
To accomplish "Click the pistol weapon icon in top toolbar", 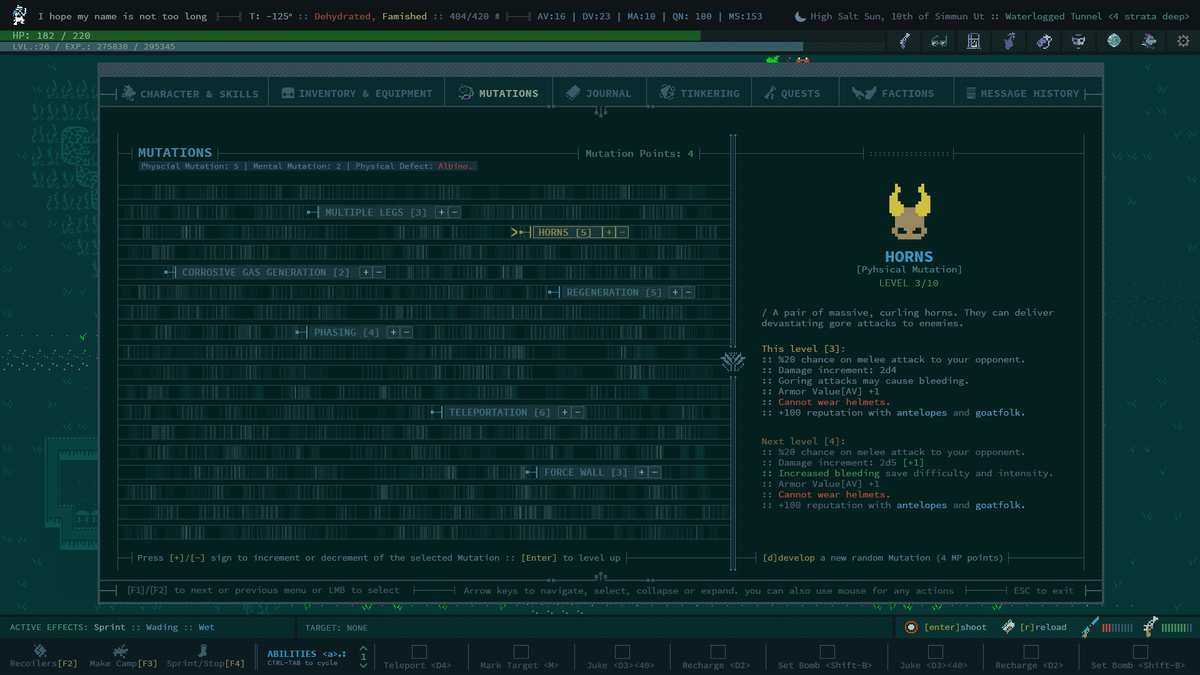I will coord(904,41).
